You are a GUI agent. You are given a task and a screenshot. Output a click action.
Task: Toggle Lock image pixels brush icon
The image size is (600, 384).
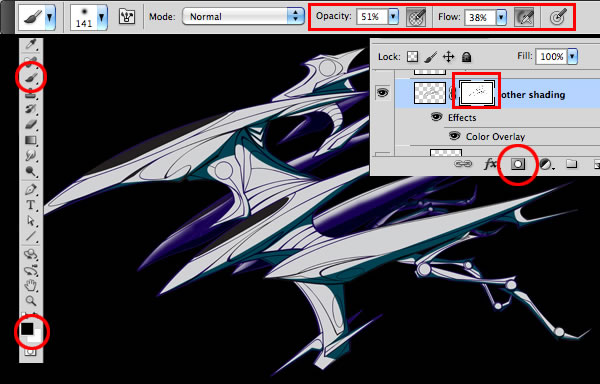pos(431,57)
